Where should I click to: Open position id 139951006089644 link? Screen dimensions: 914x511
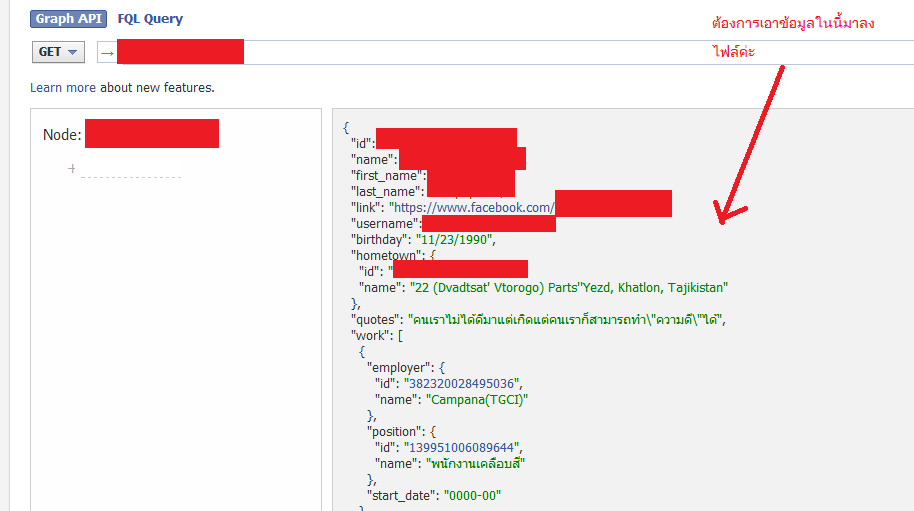pos(462,447)
